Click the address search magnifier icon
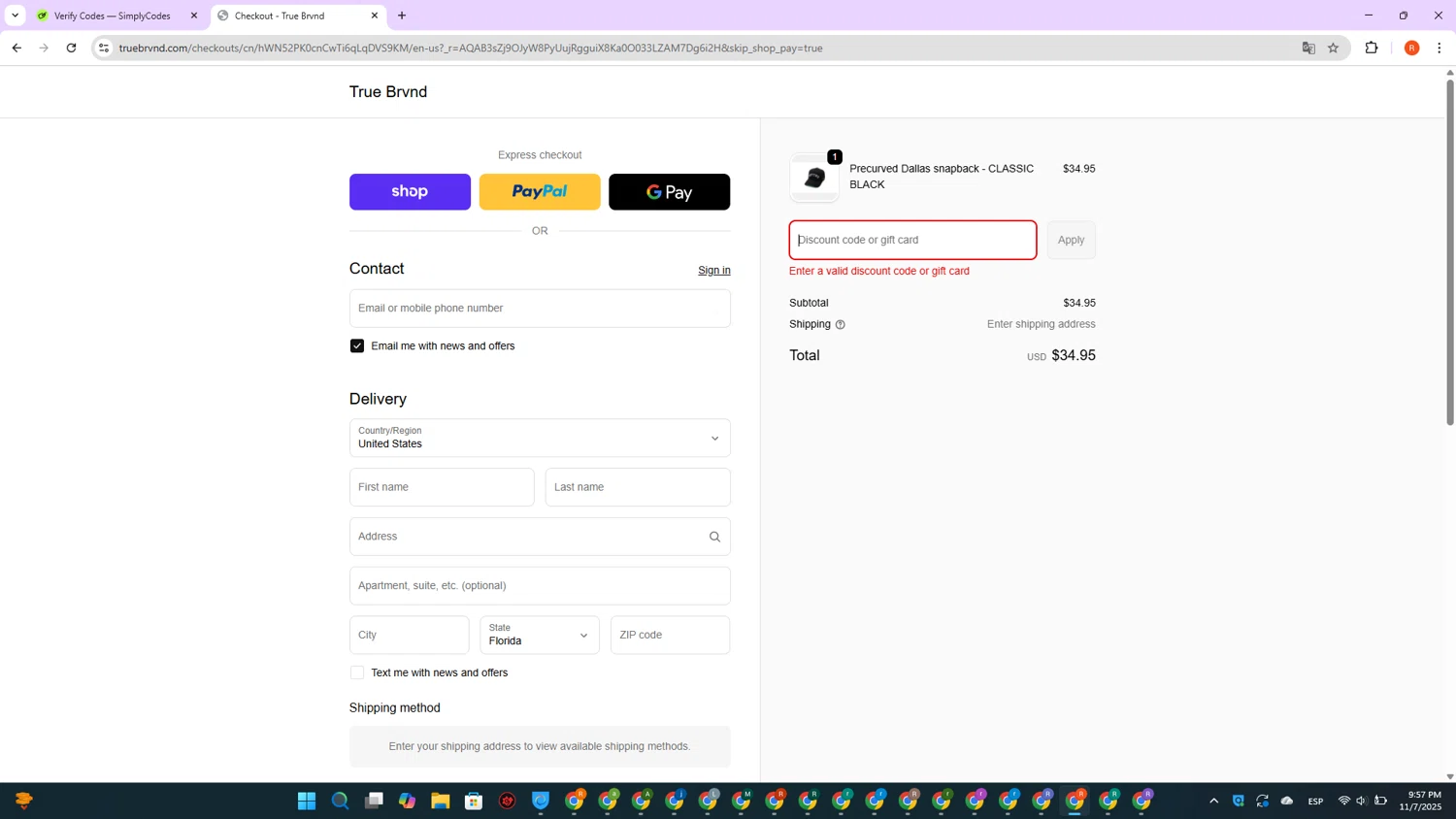1456x819 pixels. pyautogui.click(x=714, y=537)
